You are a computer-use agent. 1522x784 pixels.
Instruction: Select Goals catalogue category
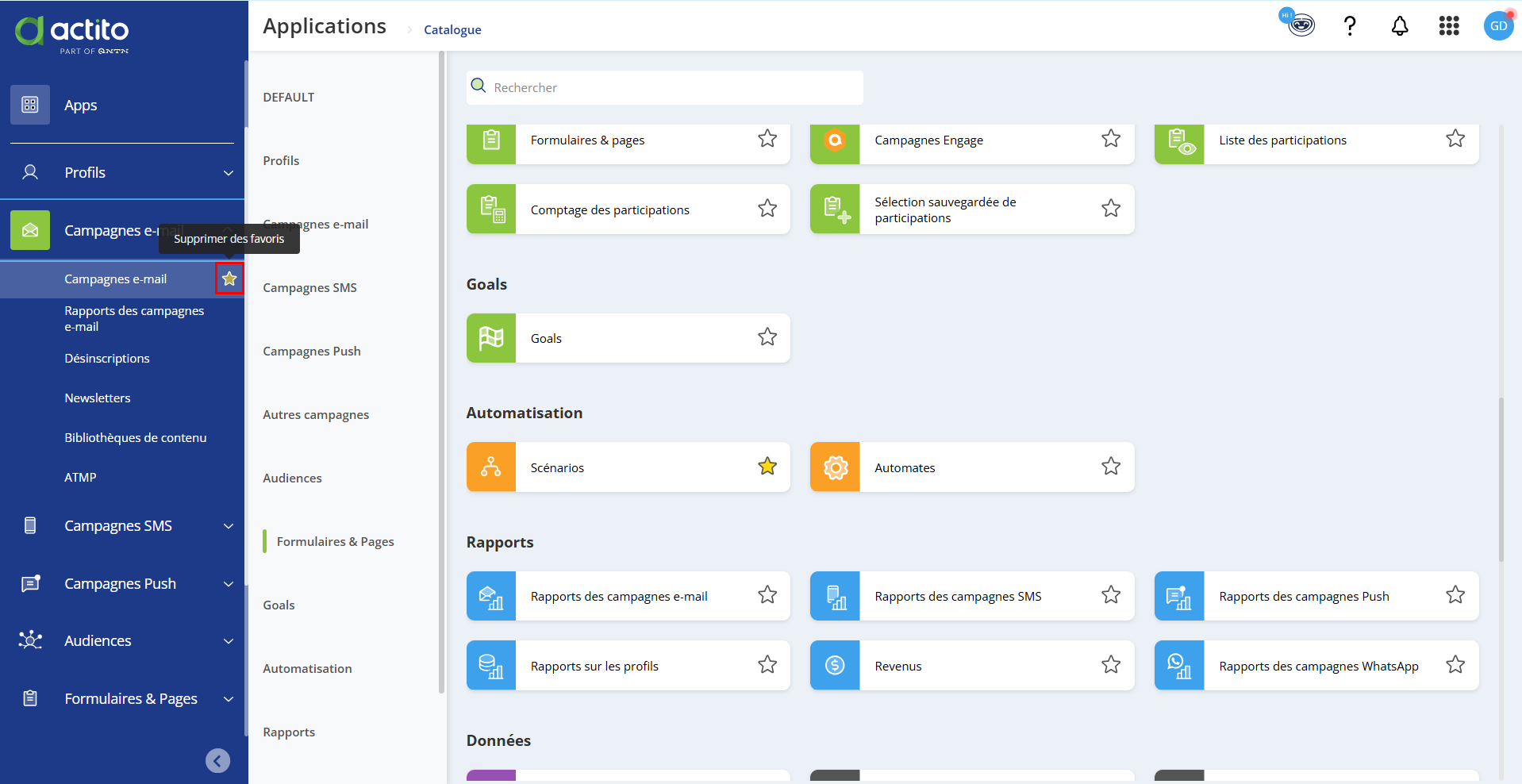coord(279,605)
